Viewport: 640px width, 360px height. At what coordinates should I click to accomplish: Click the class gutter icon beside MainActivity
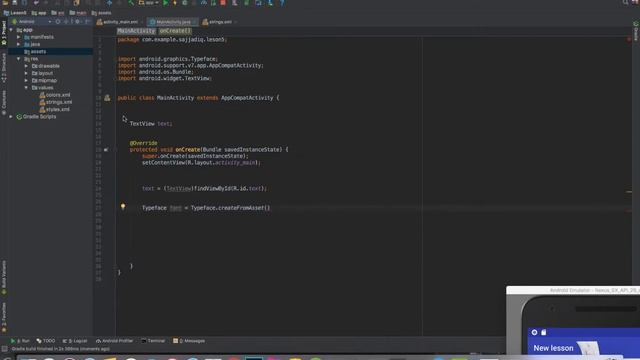pos(107,98)
